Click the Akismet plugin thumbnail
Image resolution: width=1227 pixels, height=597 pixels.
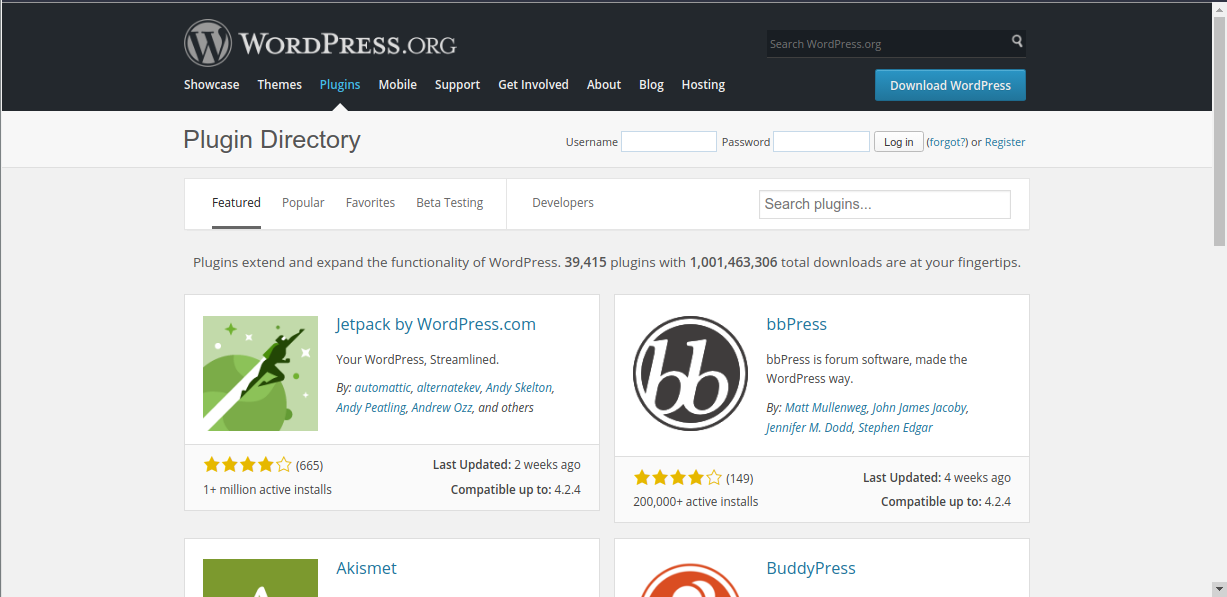pyautogui.click(x=260, y=578)
